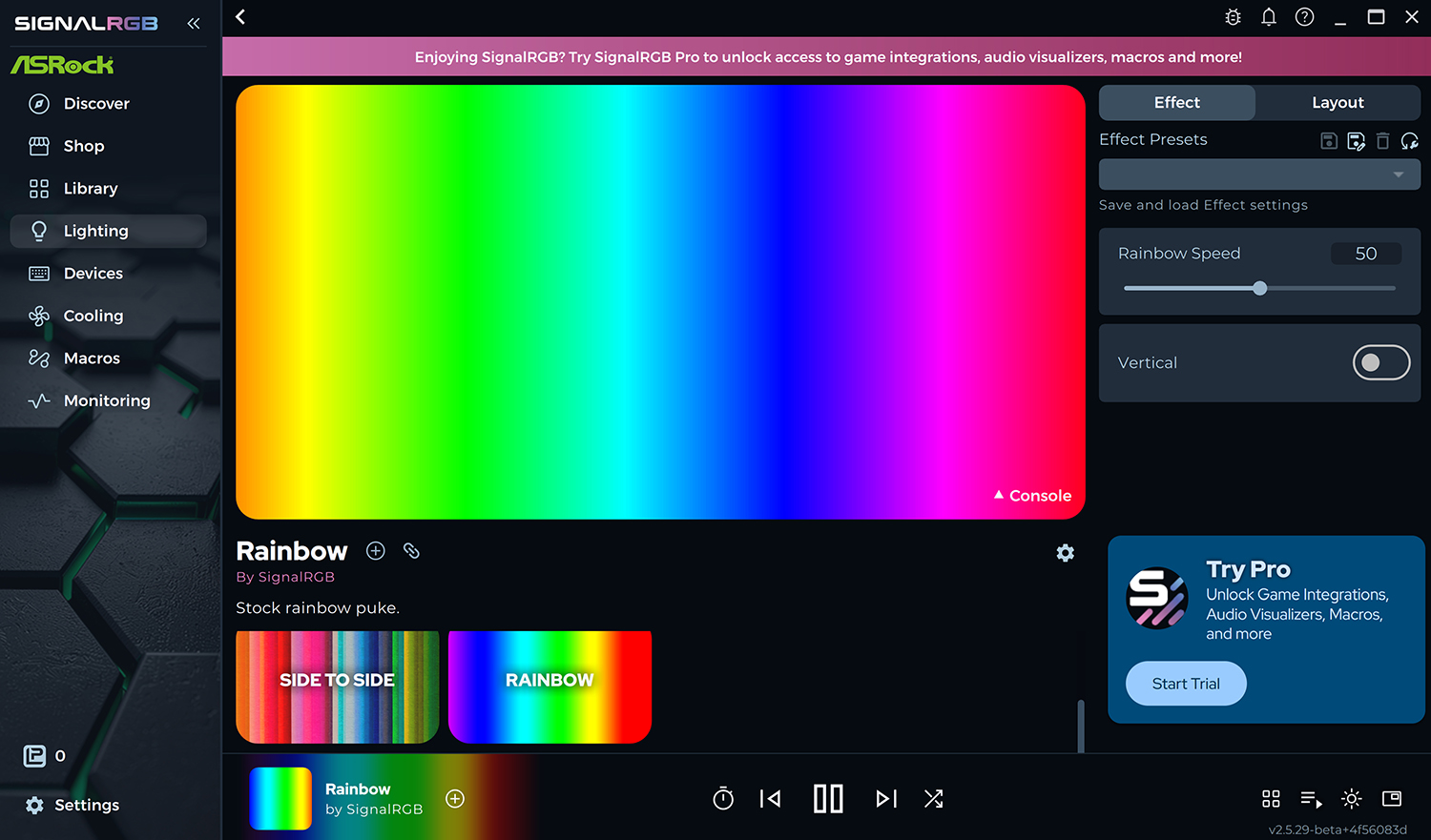Toggle shuffle for effects

point(934,799)
